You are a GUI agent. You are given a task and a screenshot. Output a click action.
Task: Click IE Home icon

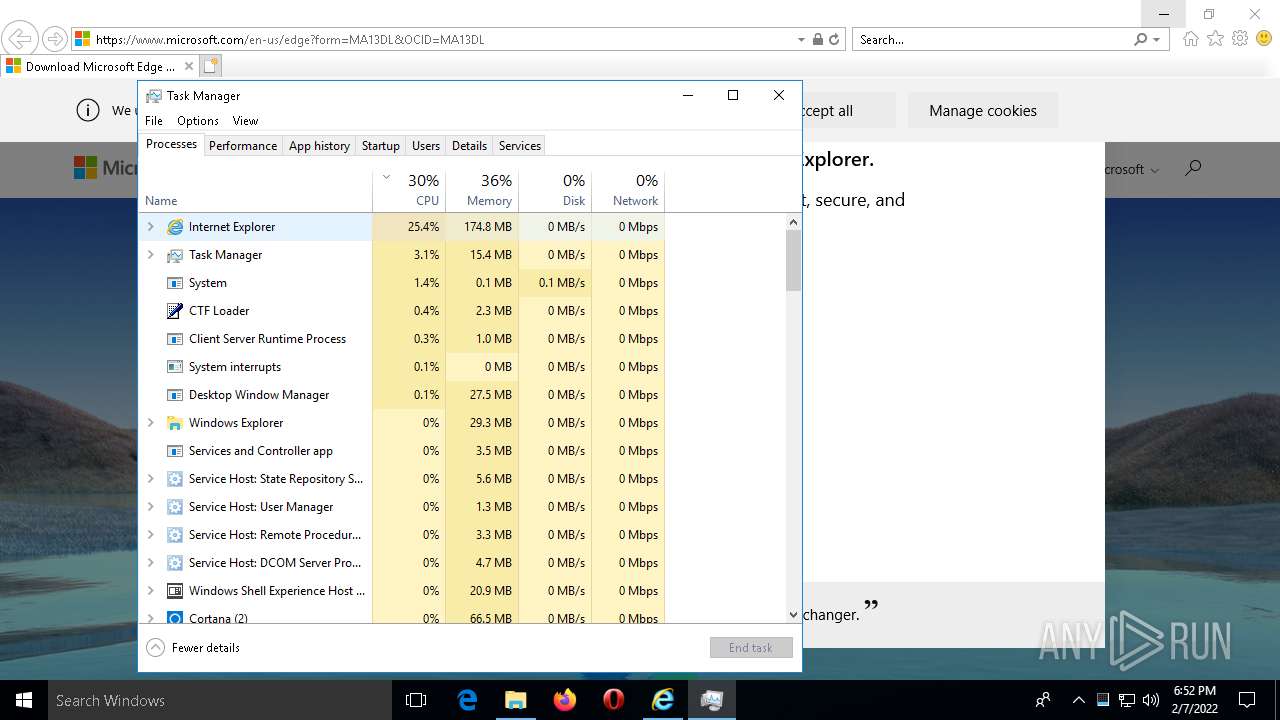coord(1190,39)
